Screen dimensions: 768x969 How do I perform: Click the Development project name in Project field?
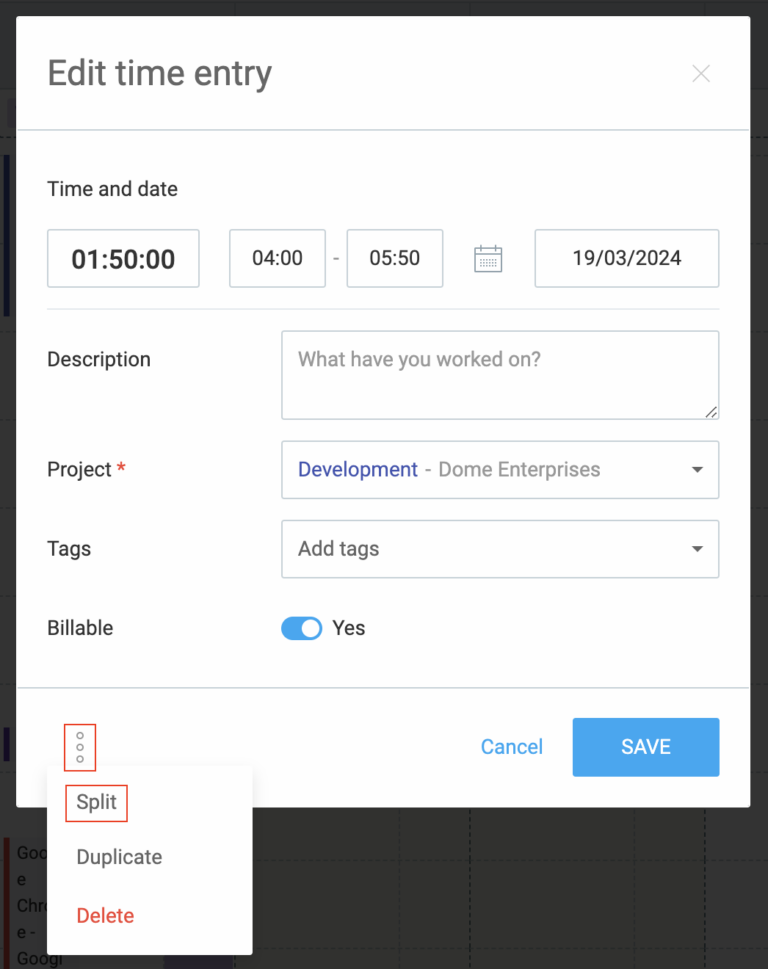click(358, 470)
